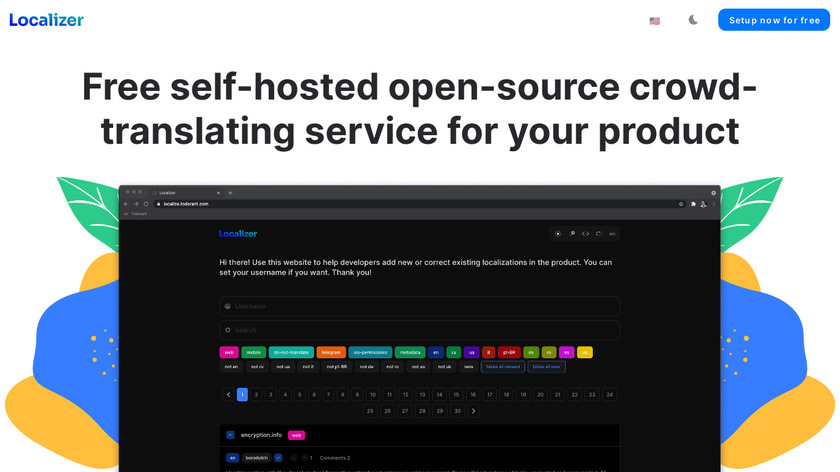Click the preview browser's reload icon
The width and height of the screenshot is (840, 472).
tap(146, 204)
